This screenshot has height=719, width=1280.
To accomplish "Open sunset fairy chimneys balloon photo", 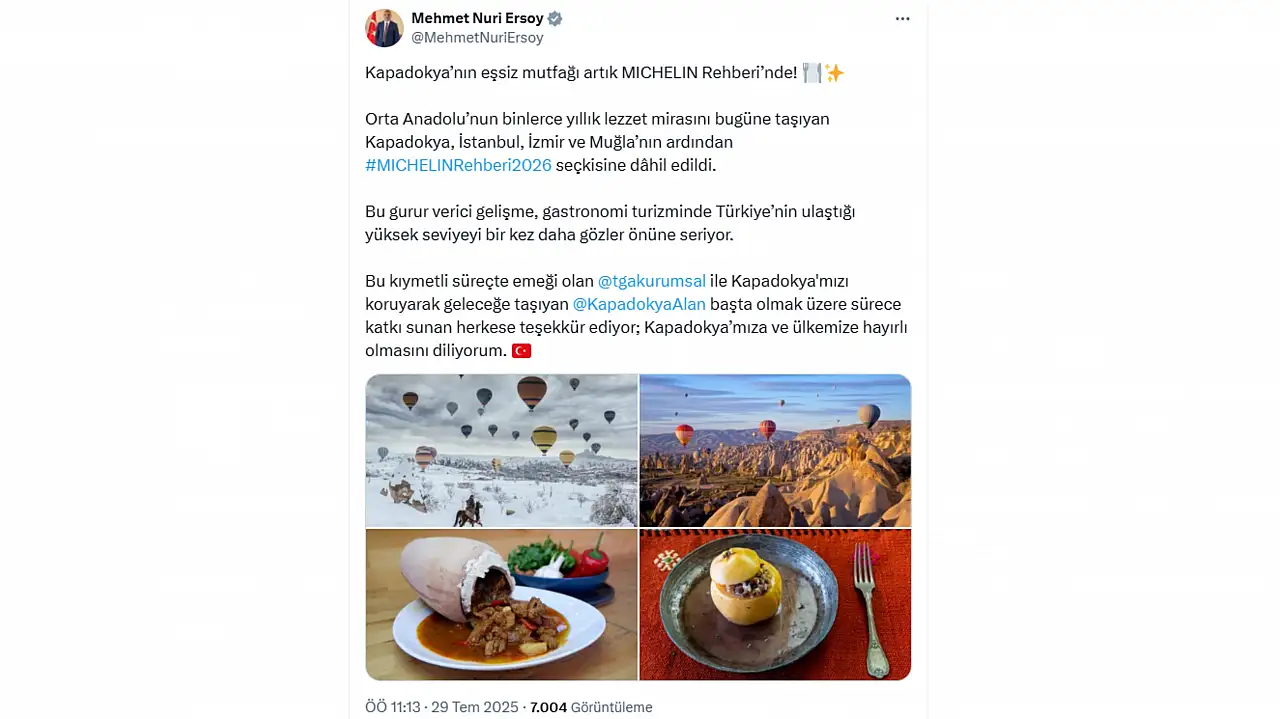I will (x=775, y=450).
